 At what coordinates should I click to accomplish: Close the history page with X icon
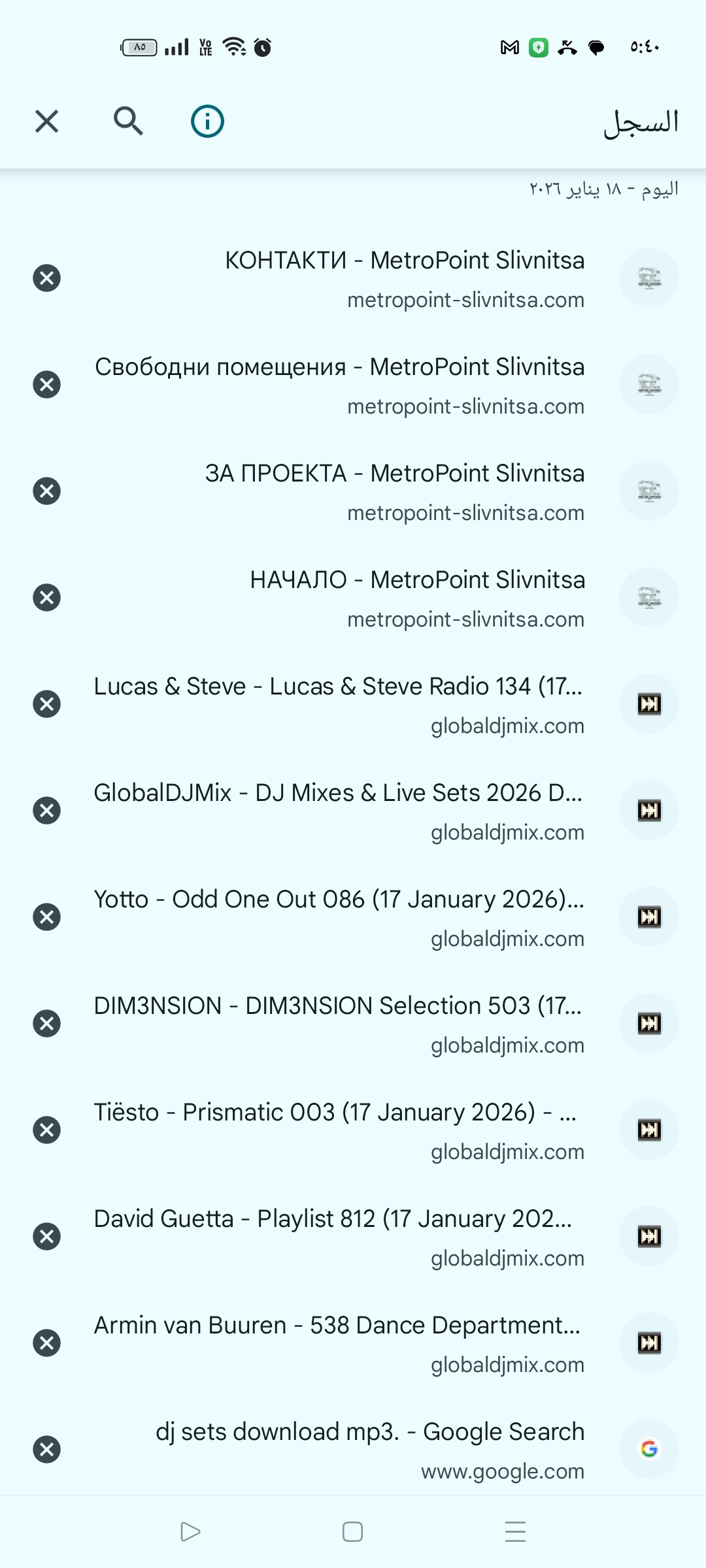tap(46, 121)
